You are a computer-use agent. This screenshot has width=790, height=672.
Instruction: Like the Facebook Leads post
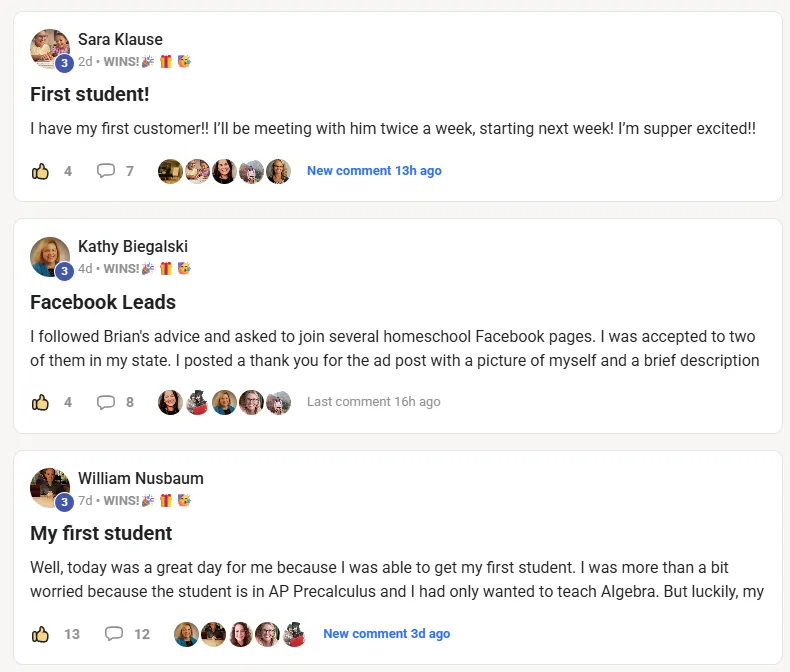tap(41, 402)
